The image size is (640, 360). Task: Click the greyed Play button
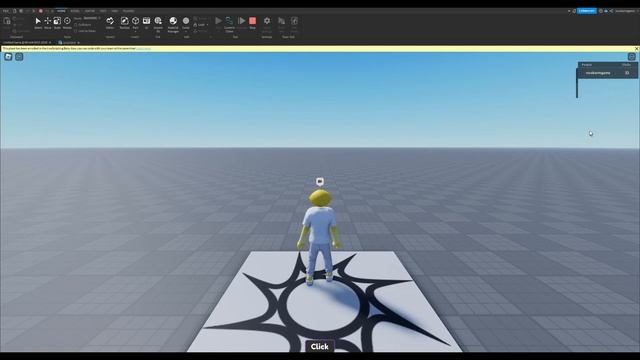coord(218,22)
